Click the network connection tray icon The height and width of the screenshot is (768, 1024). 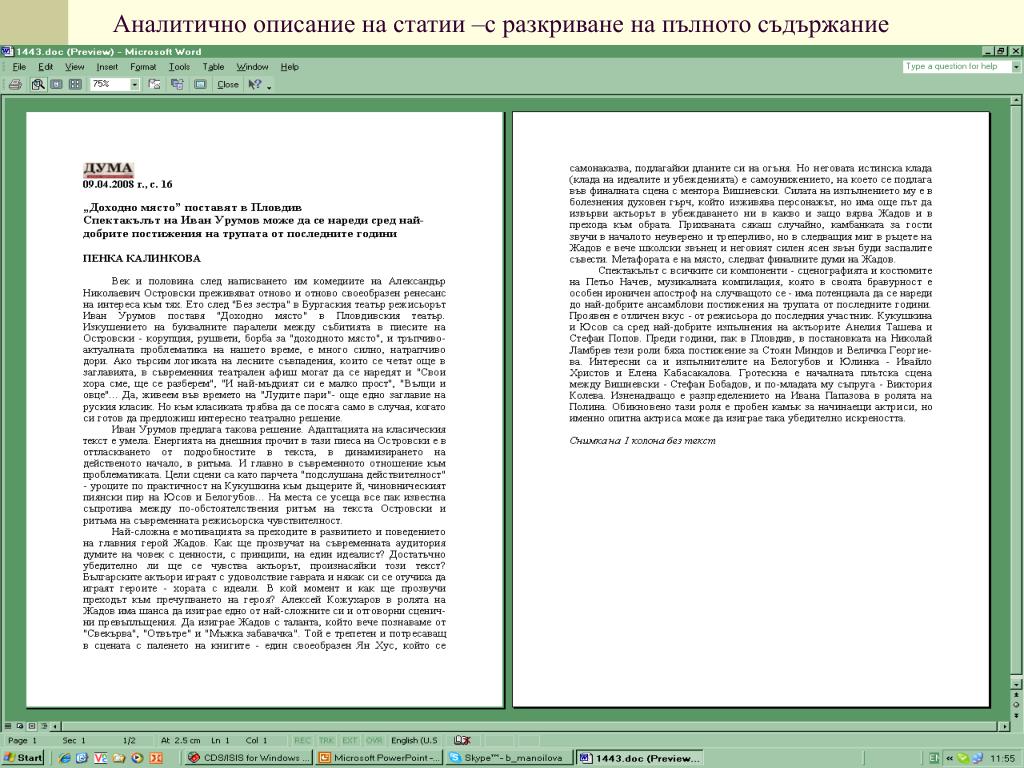tap(977, 758)
